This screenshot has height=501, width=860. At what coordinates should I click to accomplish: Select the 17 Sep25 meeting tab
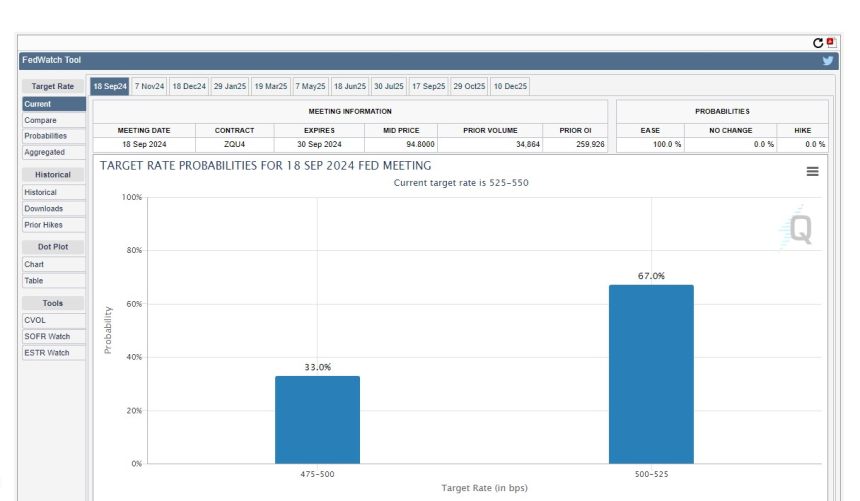(x=429, y=87)
